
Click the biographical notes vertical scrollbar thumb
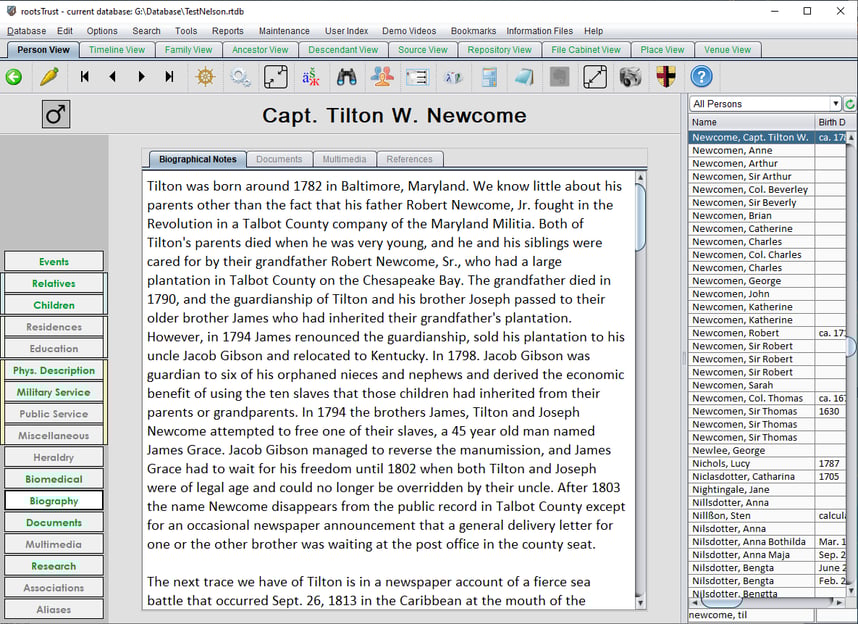[x=640, y=218]
